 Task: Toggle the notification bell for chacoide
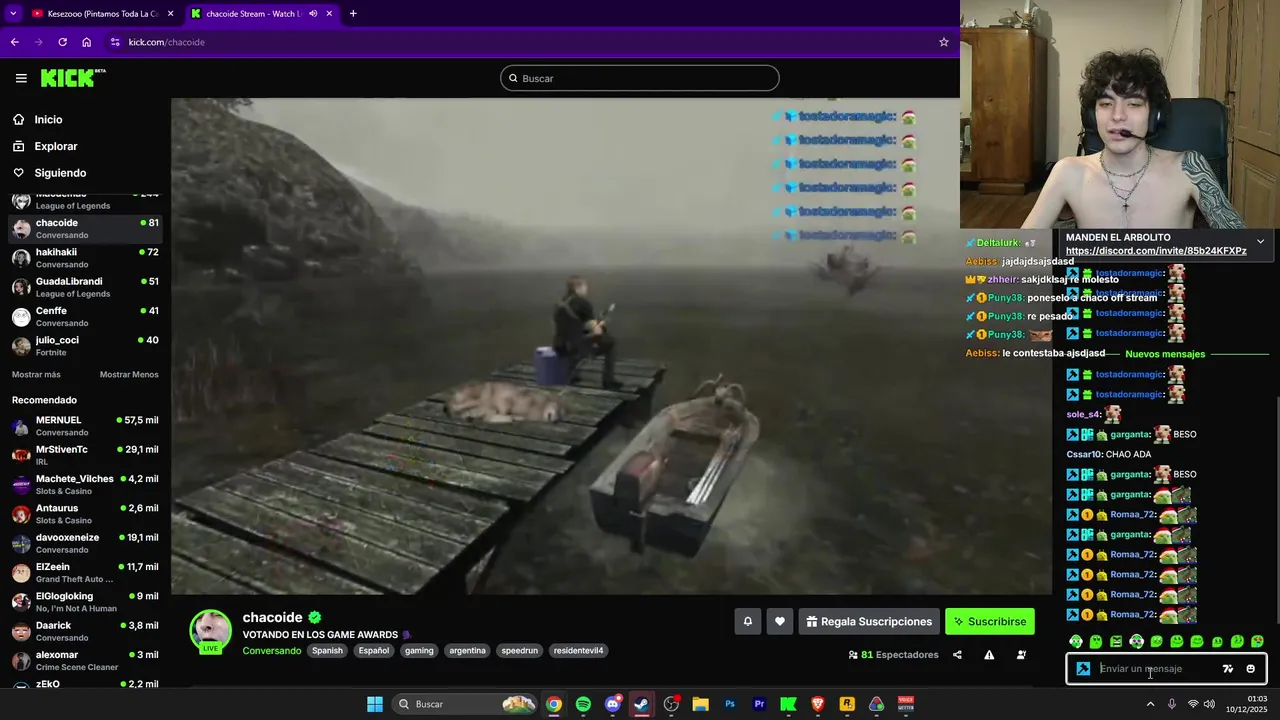747,621
